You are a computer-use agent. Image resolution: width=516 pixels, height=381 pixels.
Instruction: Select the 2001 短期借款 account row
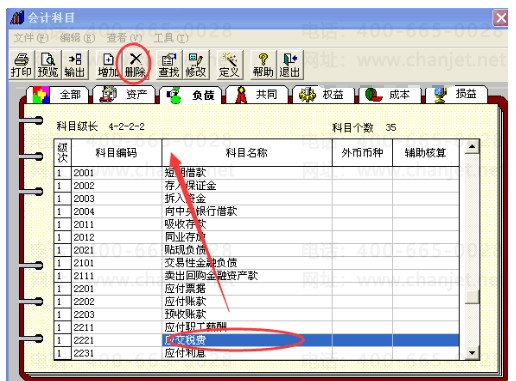pos(257,173)
